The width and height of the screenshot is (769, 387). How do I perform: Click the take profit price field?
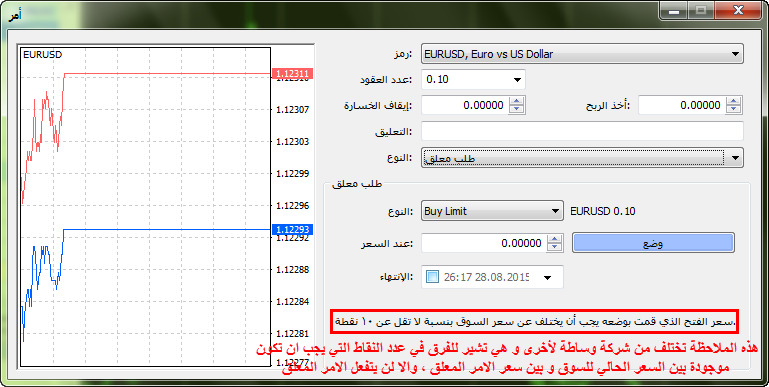[682, 105]
